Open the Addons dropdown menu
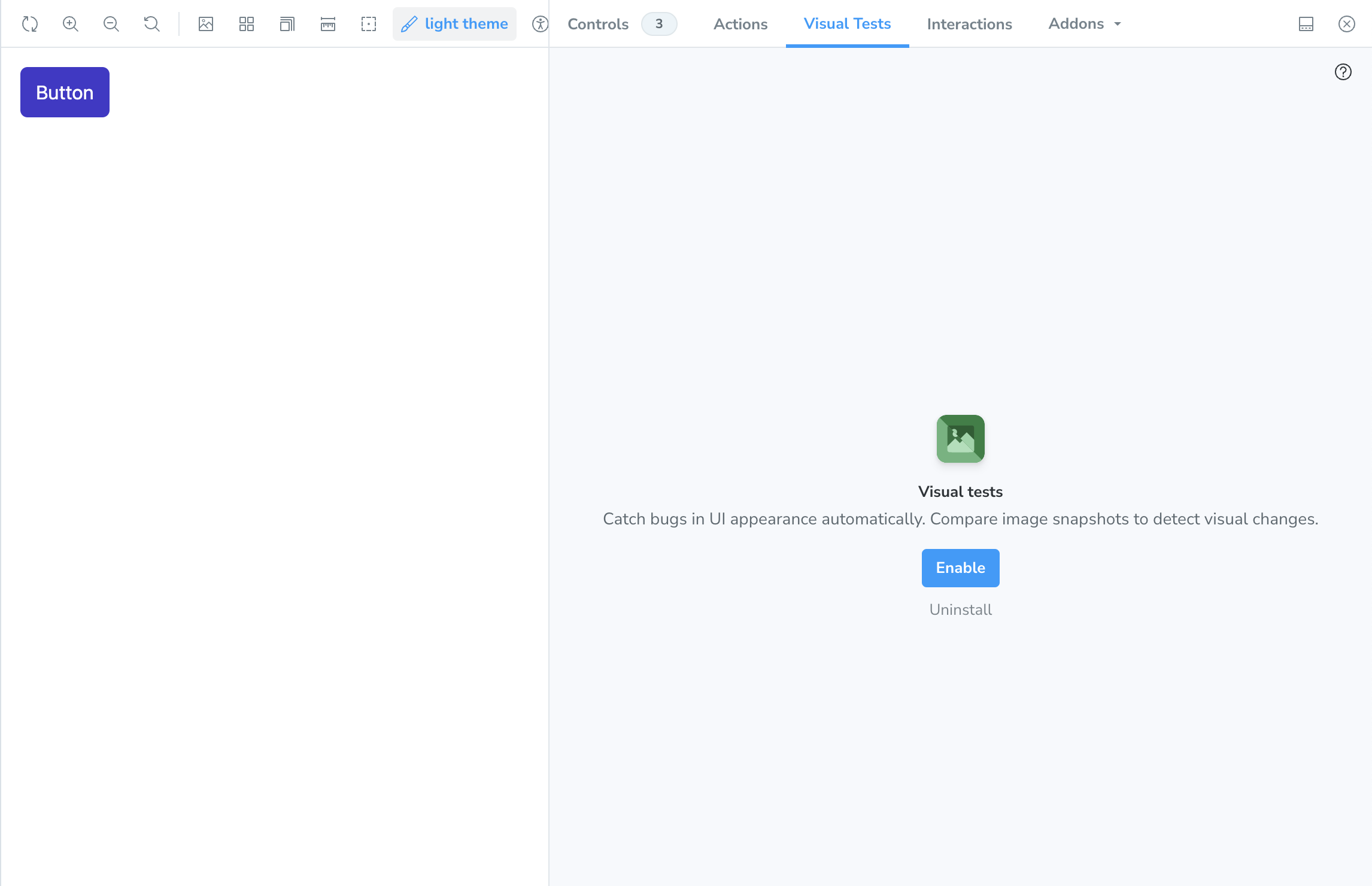Screen dimensions: 1372x886 tap(1083, 24)
